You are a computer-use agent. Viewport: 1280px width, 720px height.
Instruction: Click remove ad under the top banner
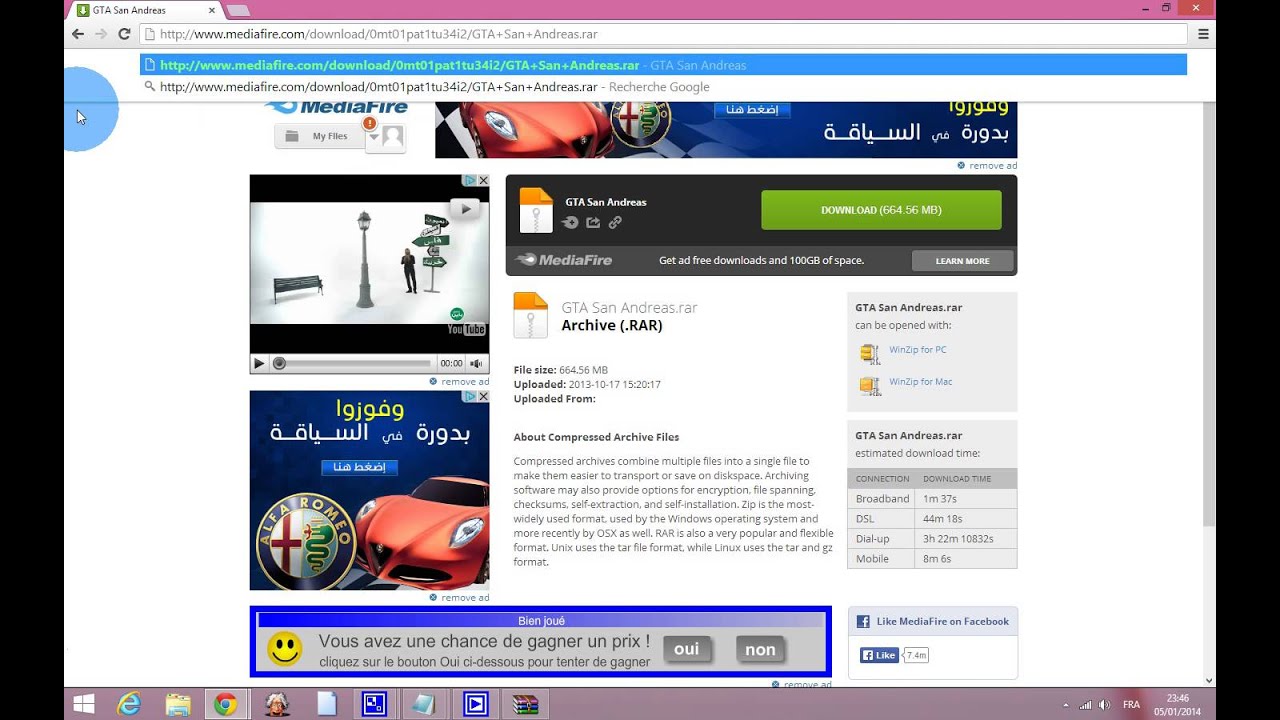[987, 166]
